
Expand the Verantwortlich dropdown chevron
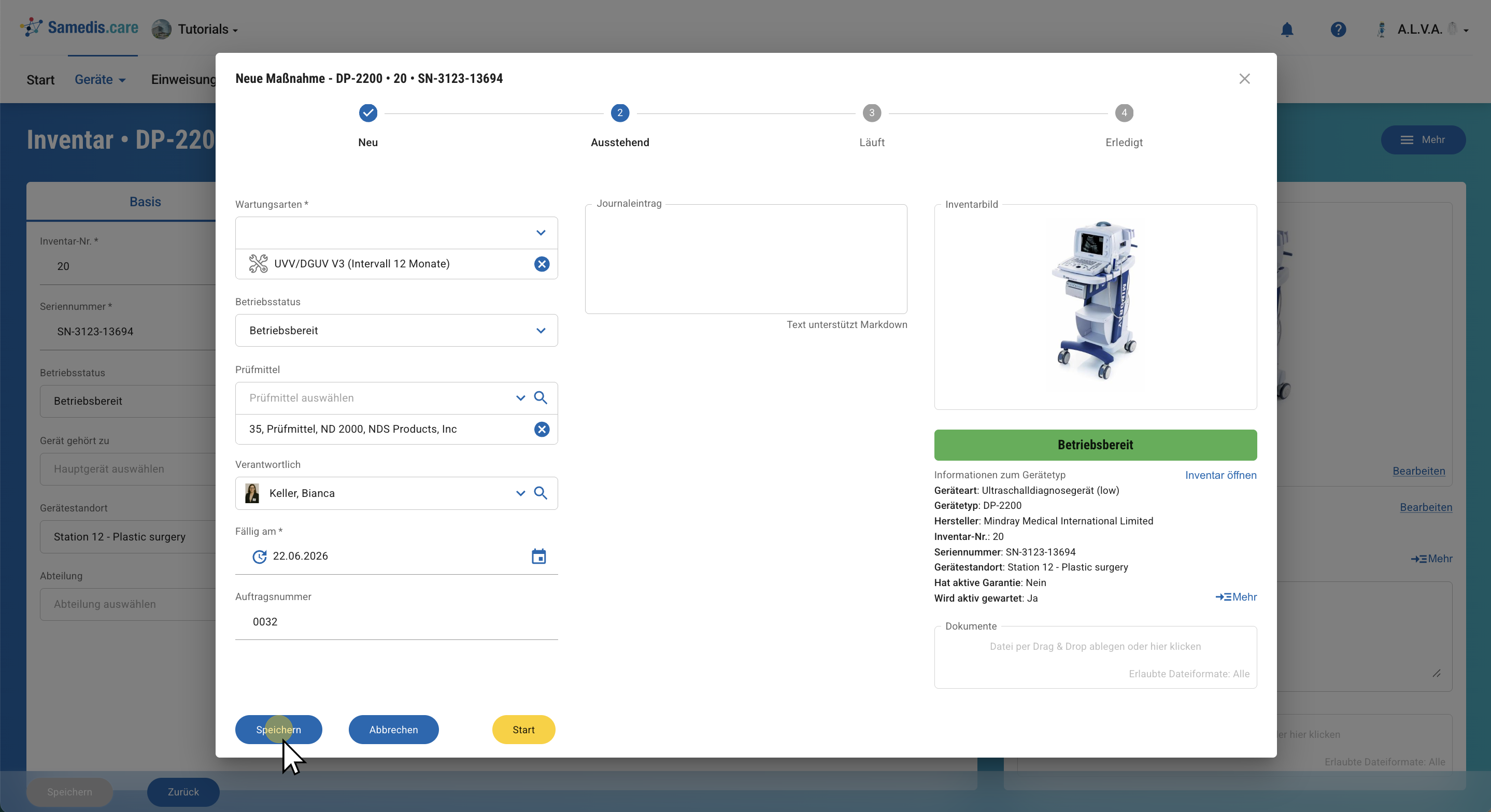(520, 493)
